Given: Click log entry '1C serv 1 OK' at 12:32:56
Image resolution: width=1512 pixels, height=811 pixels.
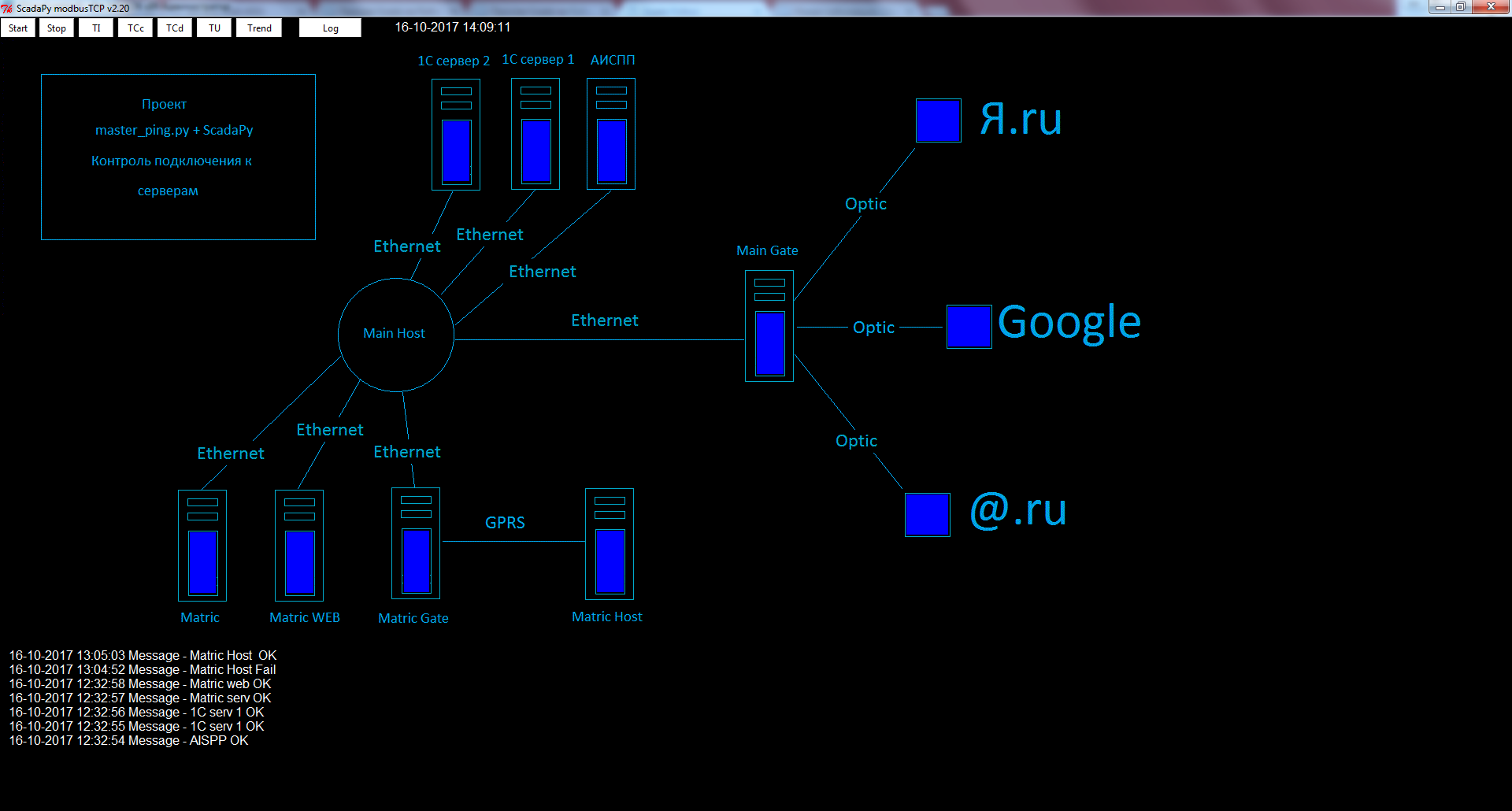Looking at the screenshot, I should [136, 712].
